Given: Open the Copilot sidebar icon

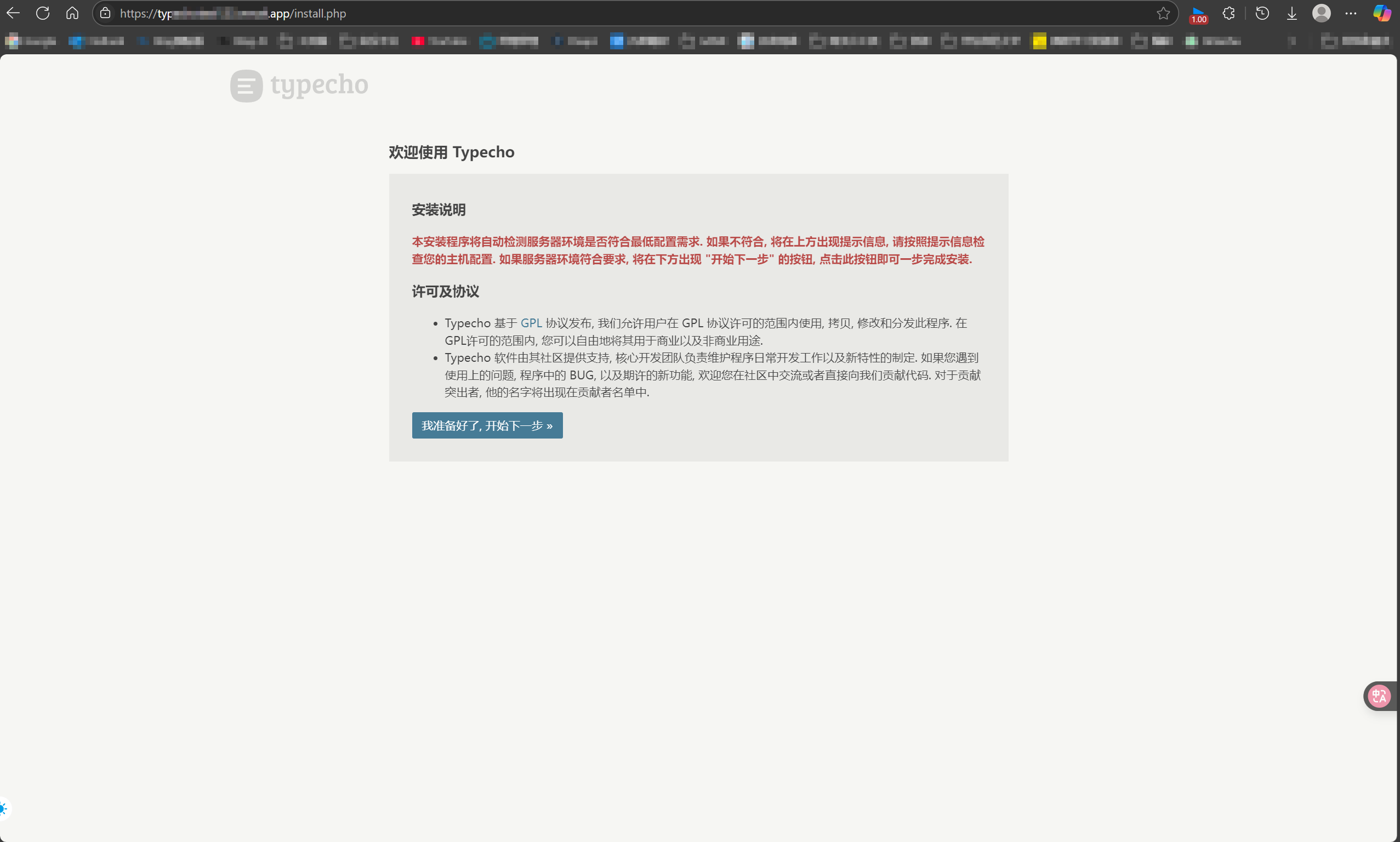Looking at the screenshot, I should pyautogui.click(x=1382, y=13).
